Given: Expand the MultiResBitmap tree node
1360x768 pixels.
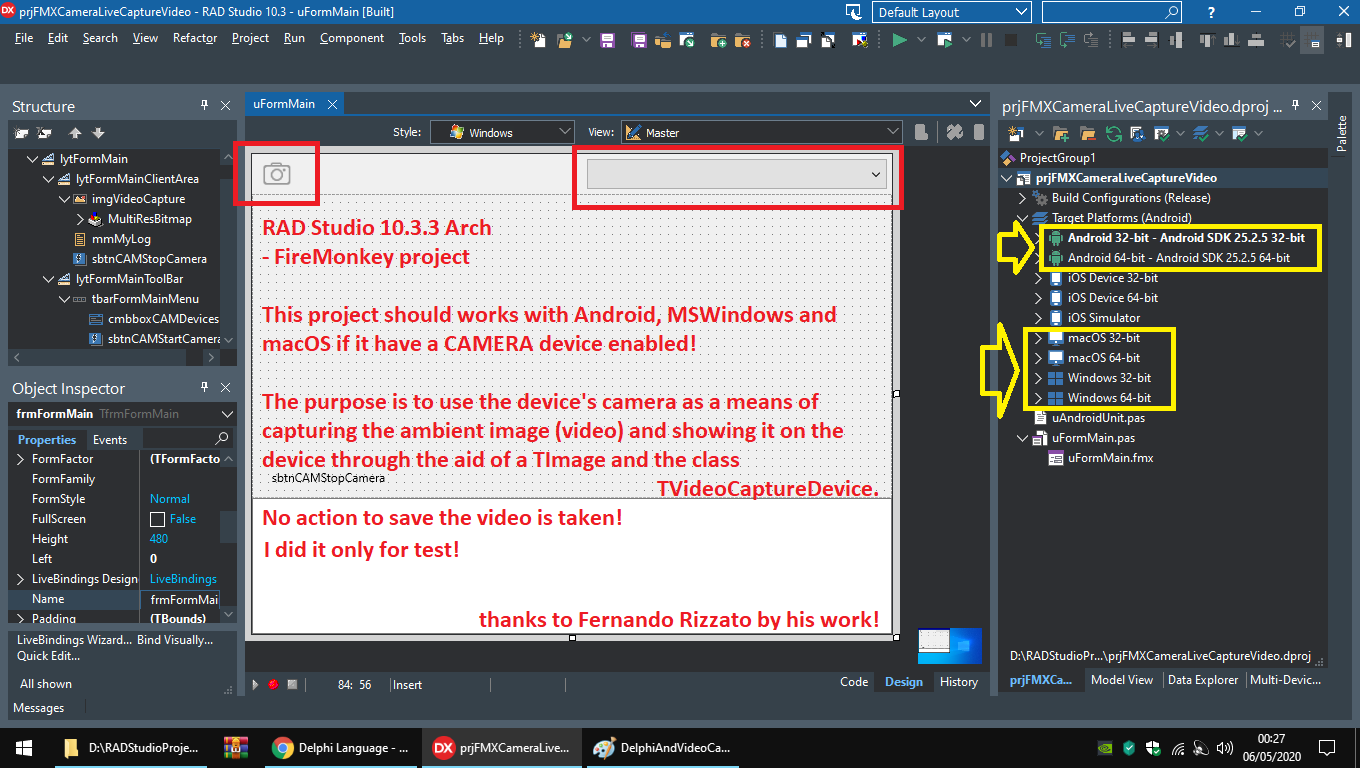Looking at the screenshot, I should (x=80, y=219).
